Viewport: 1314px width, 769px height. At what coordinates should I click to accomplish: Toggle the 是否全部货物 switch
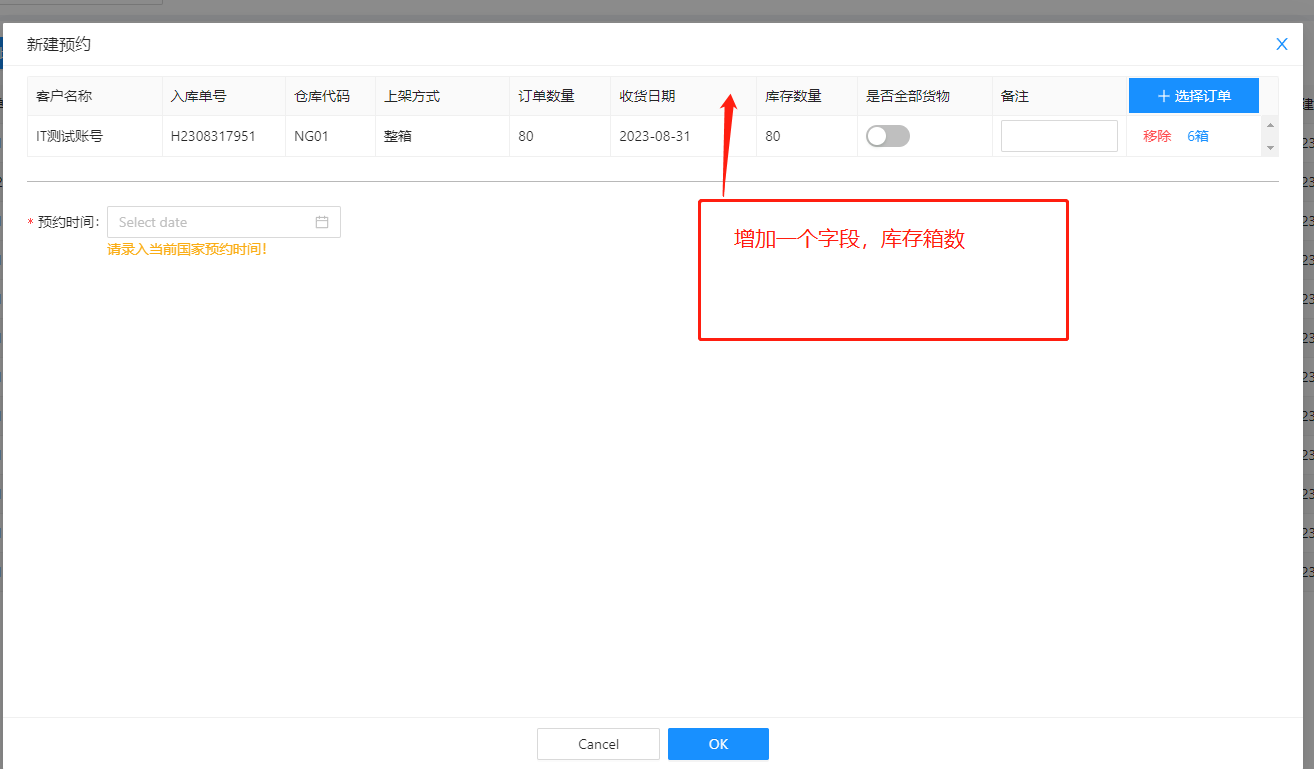tap(887, 136)
